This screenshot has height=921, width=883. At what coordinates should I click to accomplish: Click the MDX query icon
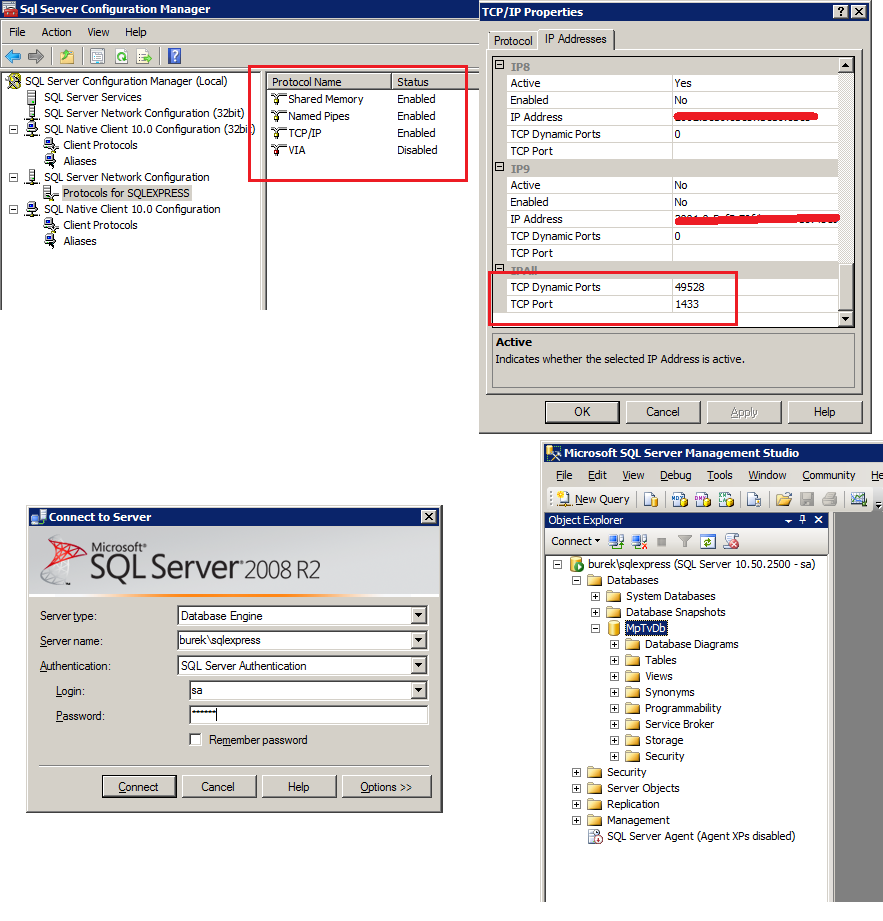pyautogui.click(x=680, y=499)
